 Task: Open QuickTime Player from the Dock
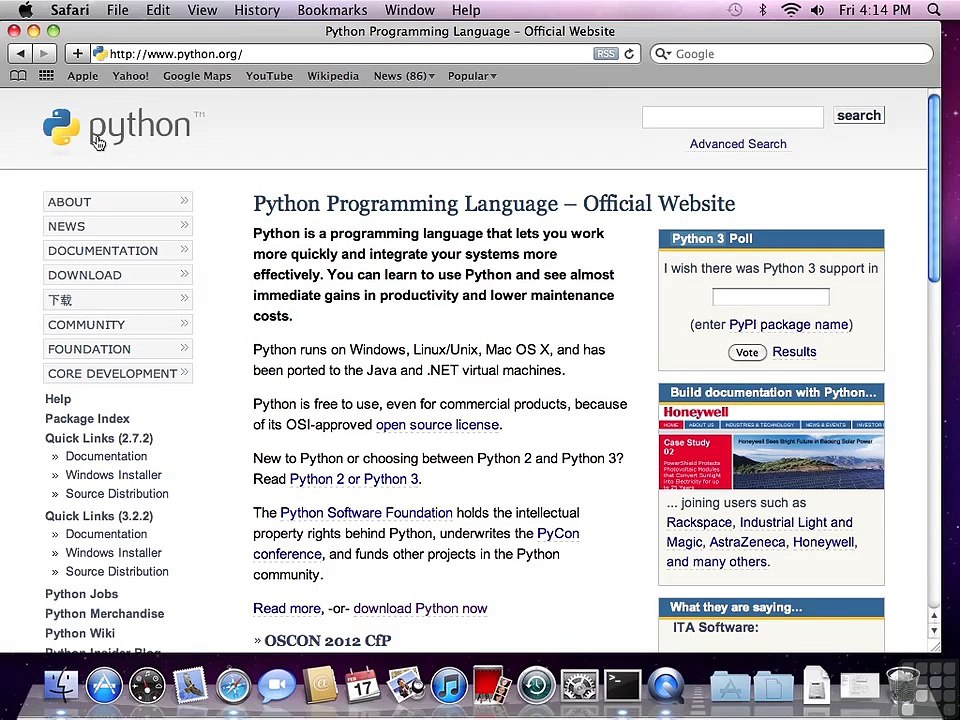666,685
